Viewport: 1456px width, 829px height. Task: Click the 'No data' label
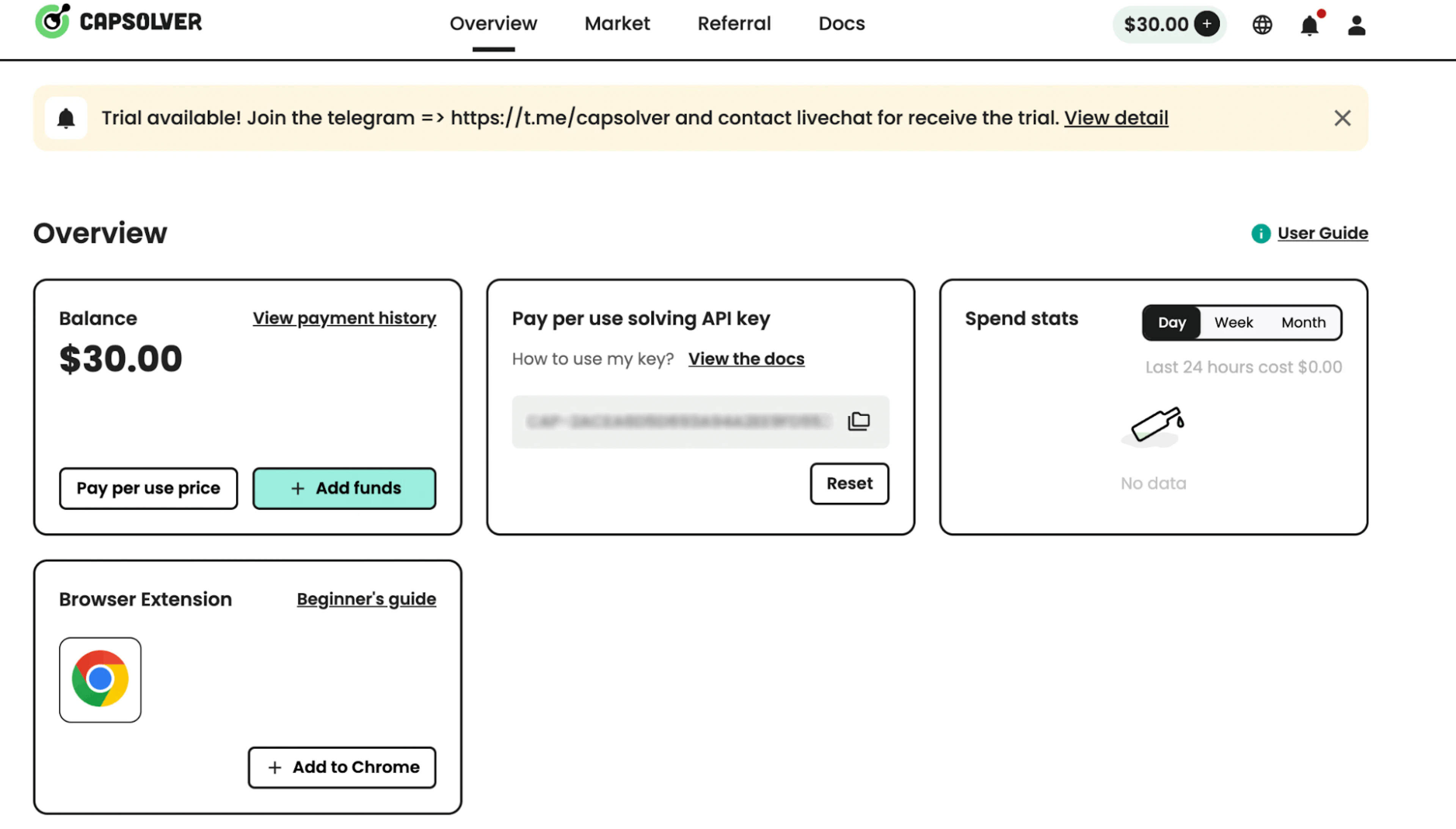pyautogui.click(x=1154, y=484)
